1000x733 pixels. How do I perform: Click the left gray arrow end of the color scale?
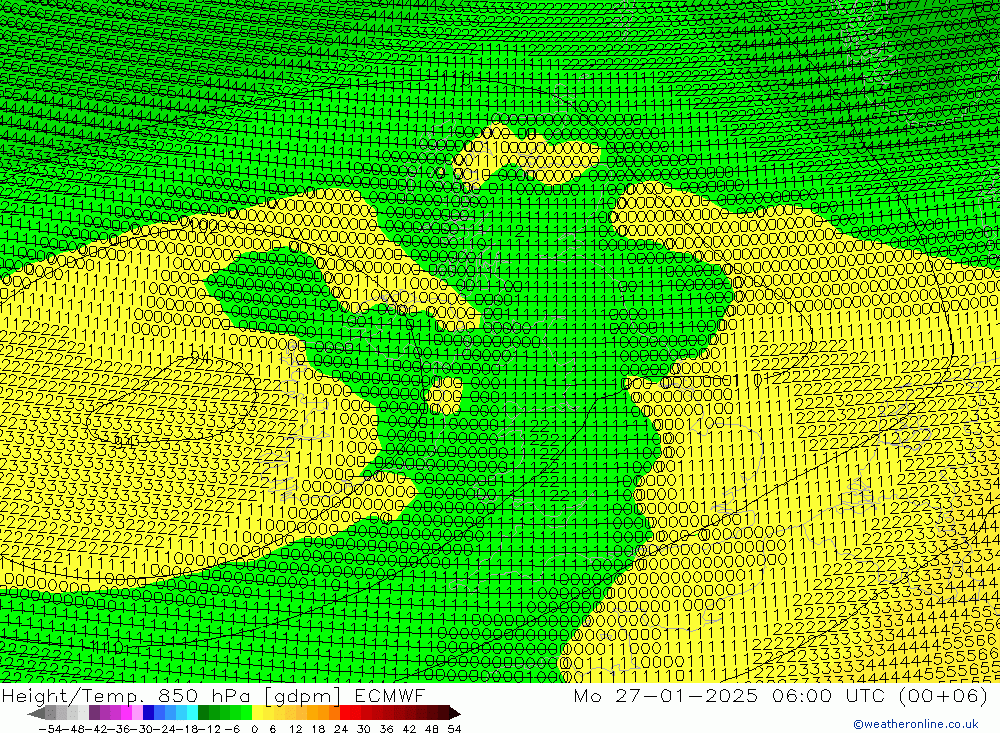coord(36,713)
